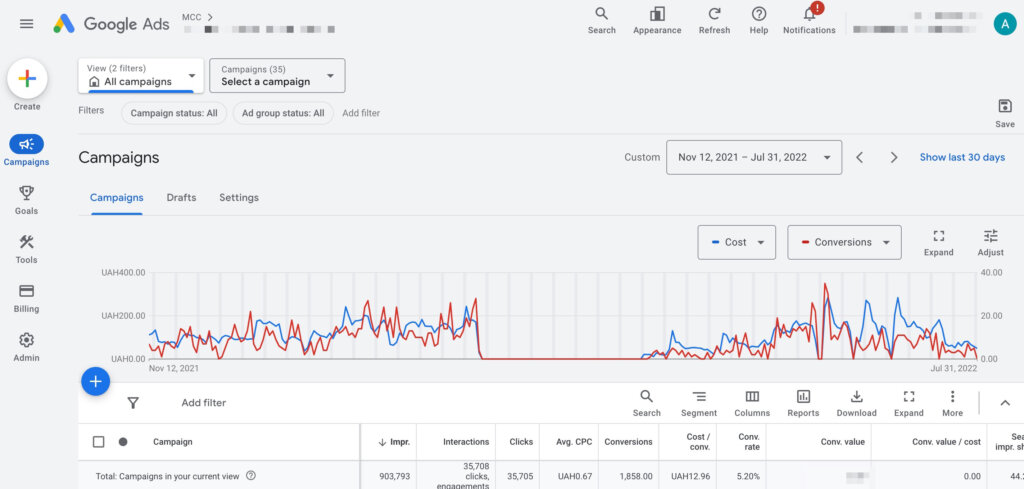The image size is (1024, 489).
Task: Click the Download icon above table
Action: [x=856, y=397]
